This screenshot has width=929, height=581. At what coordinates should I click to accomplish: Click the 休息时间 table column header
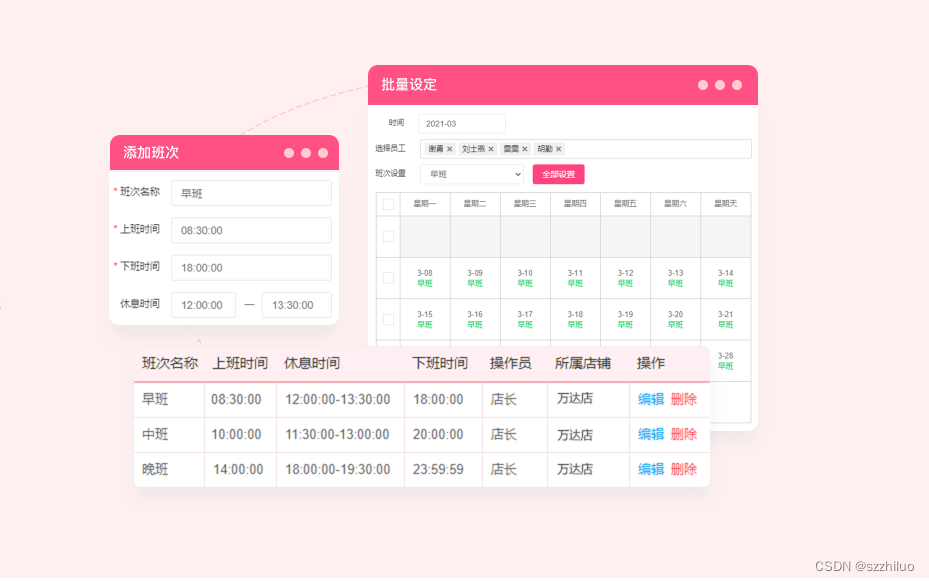(312, 363)
